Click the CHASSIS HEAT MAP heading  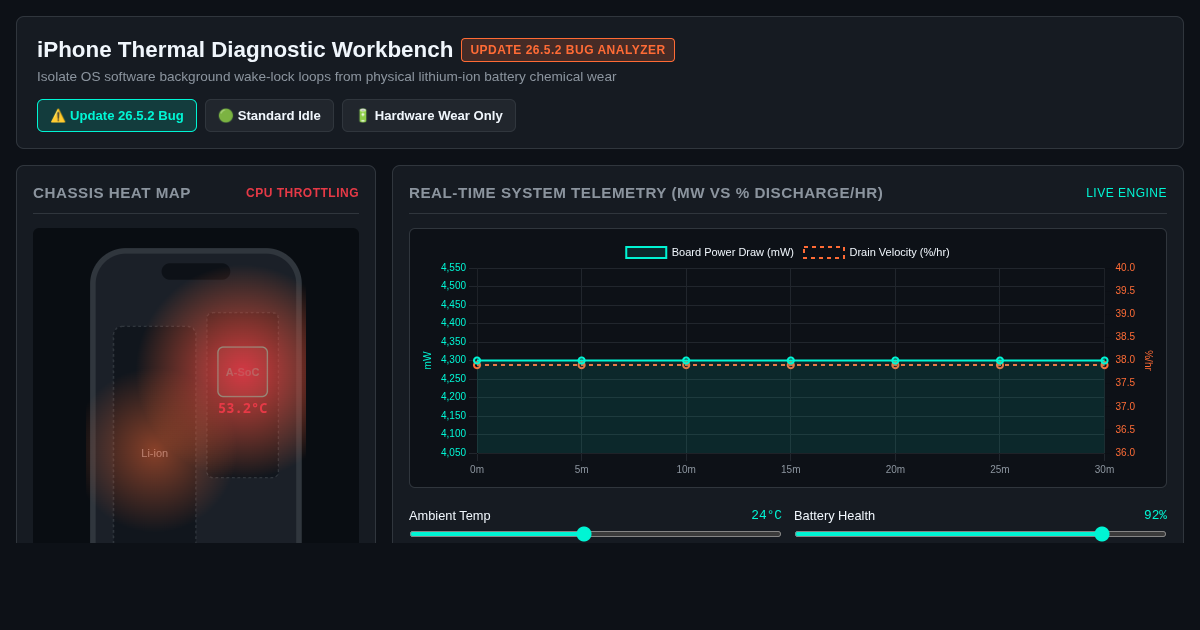(x=112, y=193)
